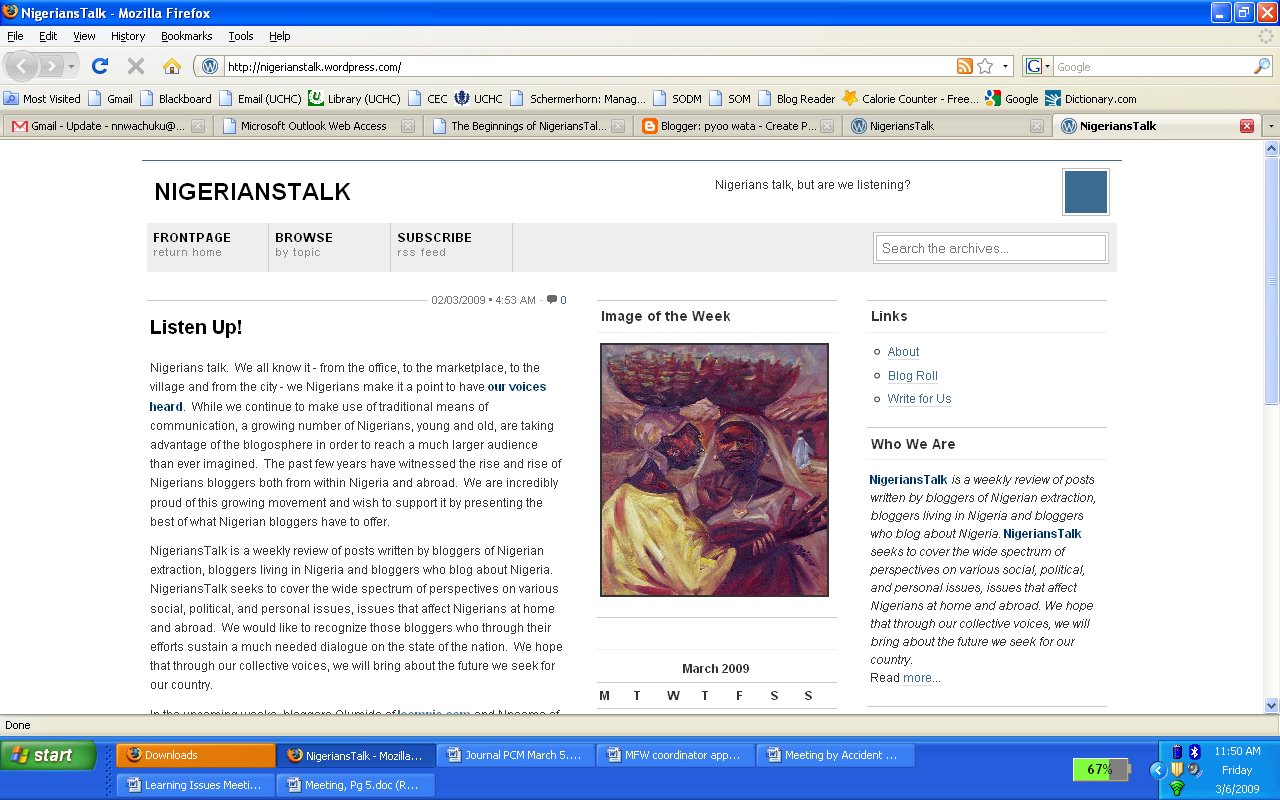The height and width of the screenshot is (800, 1280).
Task: Open the Write for Us link
Action: click(919, 399)
